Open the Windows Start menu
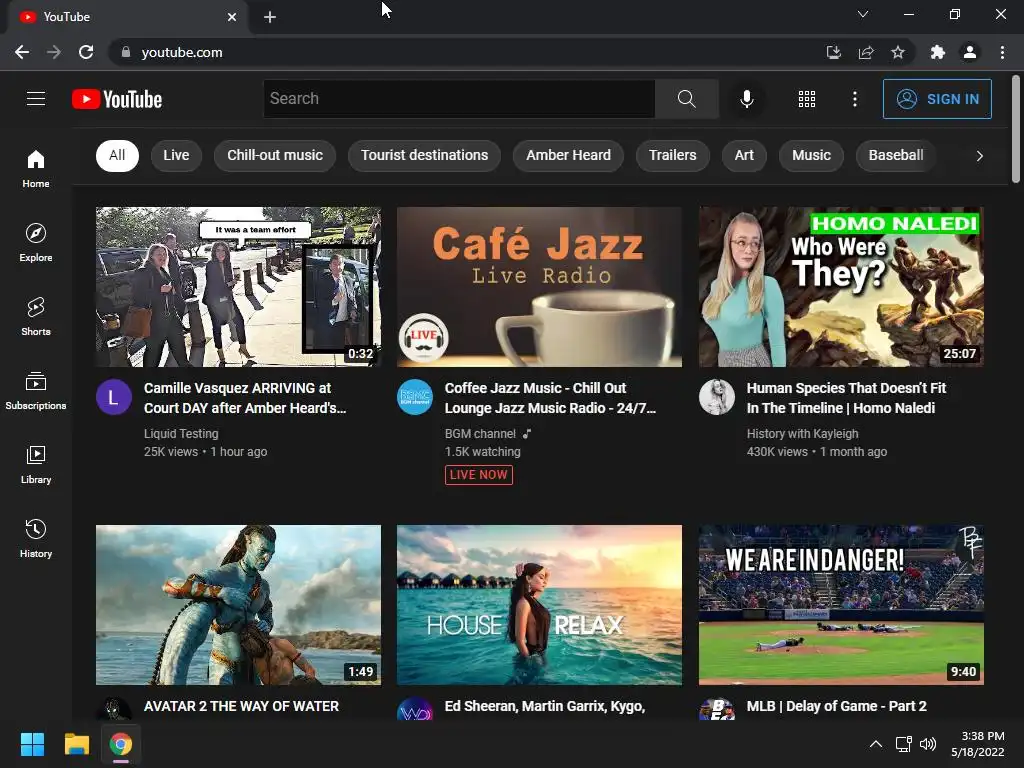Screen dimensions: 1024x768 coord(32,744)
